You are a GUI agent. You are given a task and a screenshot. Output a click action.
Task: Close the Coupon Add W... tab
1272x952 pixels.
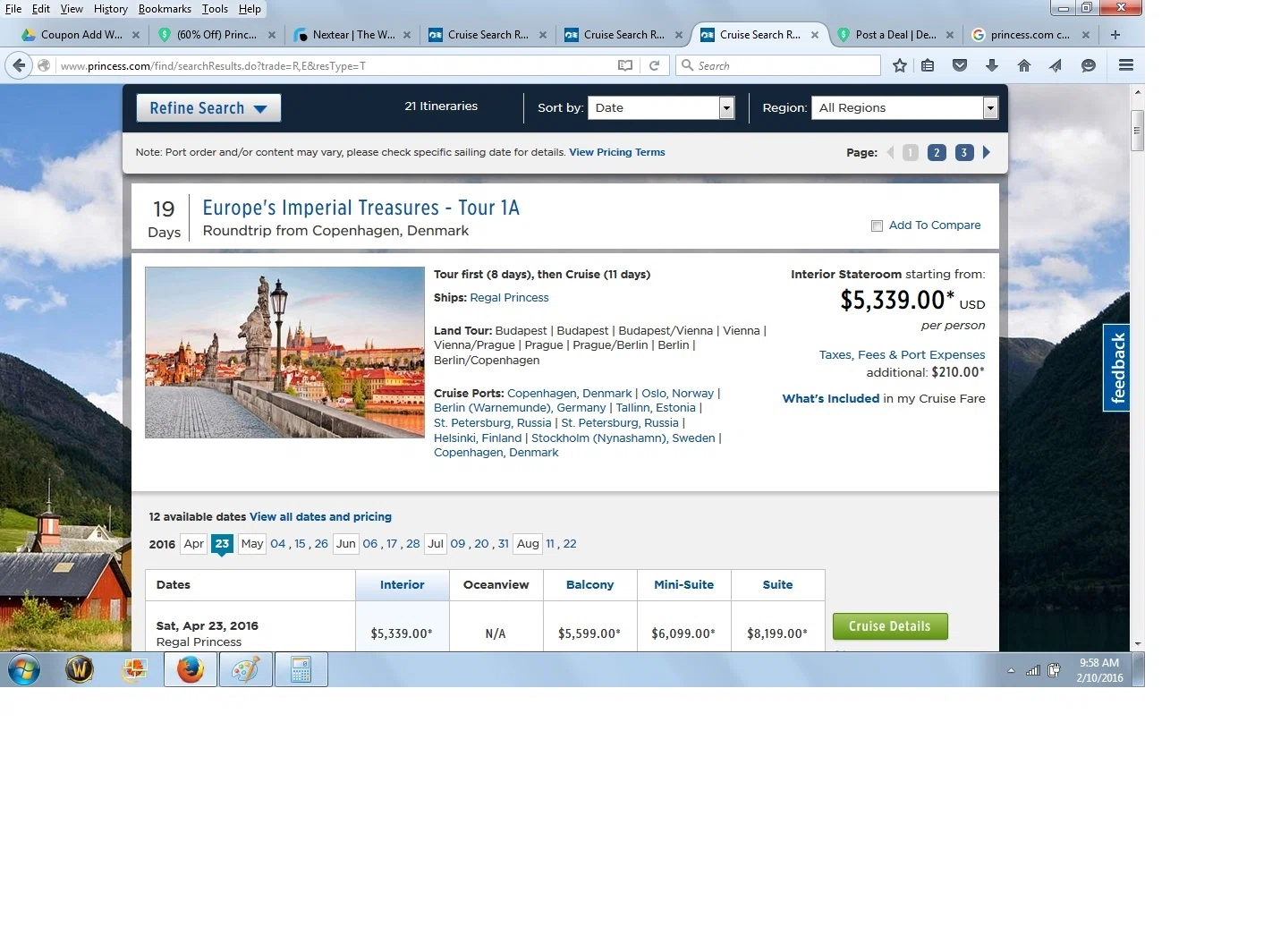[136, 35]
